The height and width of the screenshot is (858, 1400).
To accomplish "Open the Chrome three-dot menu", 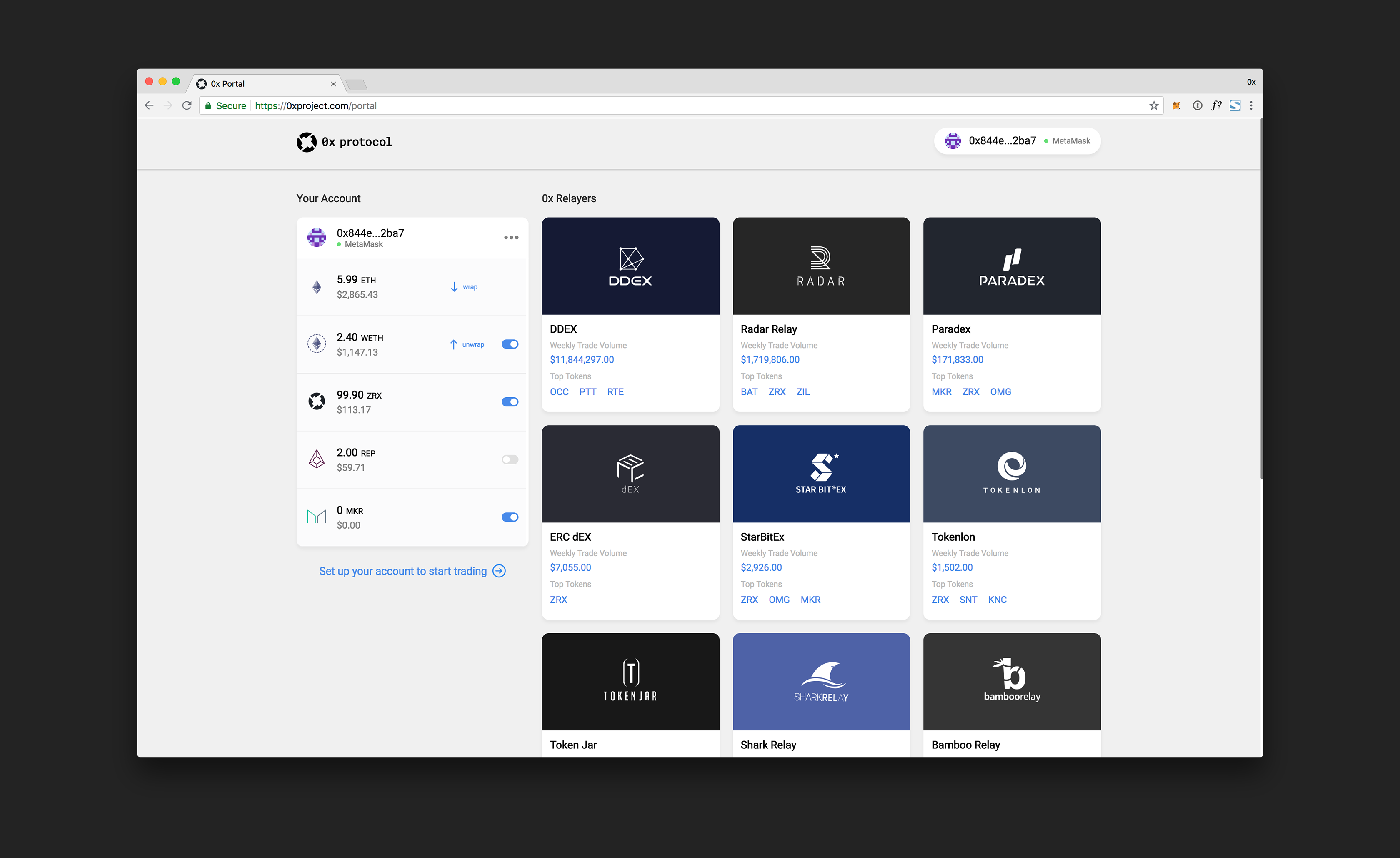I will pyautogui.click(x=1251, y=106).
